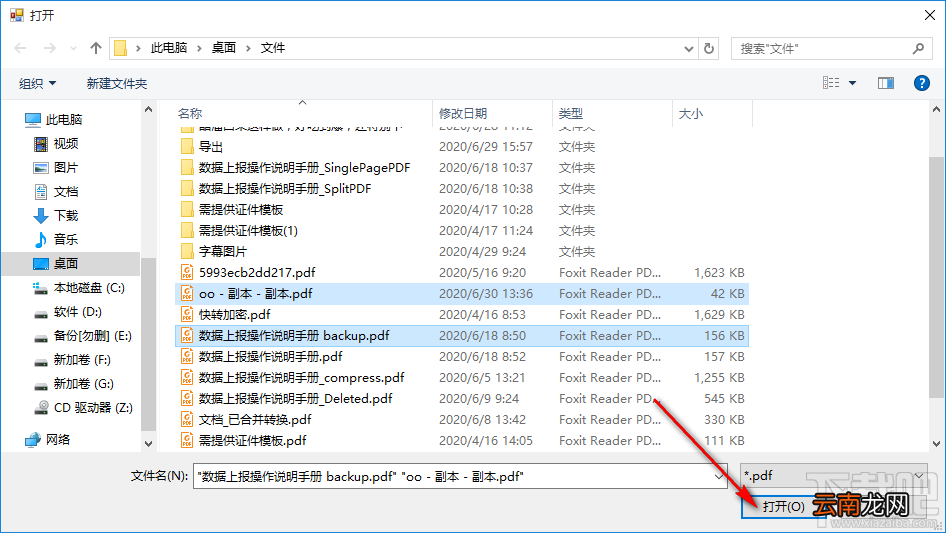Open the 组织 menu
The width and height of the screenshot is (946, 533).
[37, 83]
